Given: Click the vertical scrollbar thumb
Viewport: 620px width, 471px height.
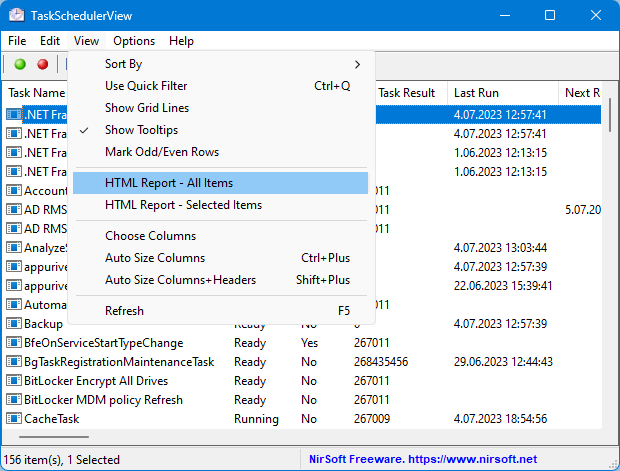Looking at the screenshot, I should click(x=611, y=115).
